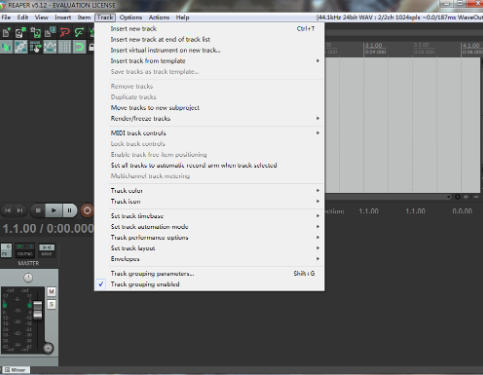Click the Pause transport button
The image size is (483, 375).
(69, 210)
